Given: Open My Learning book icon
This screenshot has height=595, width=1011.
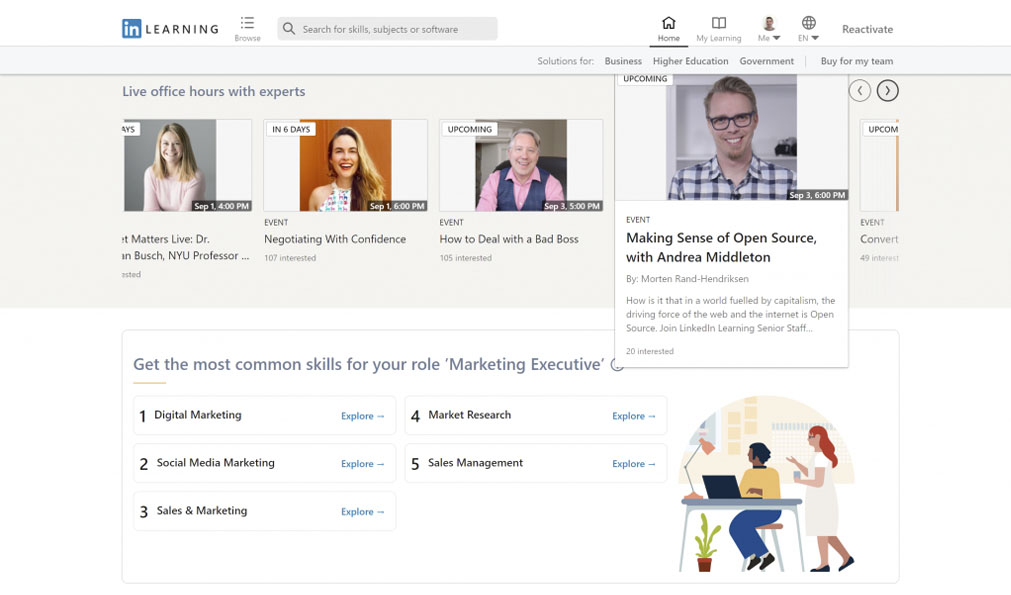Looking at the screenshot, I should pyautogui.click(x=719, y=23).
